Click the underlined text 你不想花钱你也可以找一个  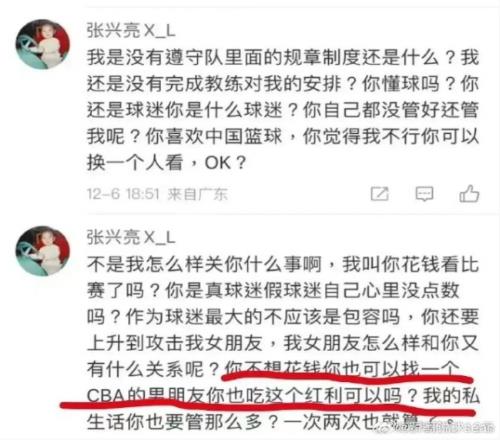(342, 369)
